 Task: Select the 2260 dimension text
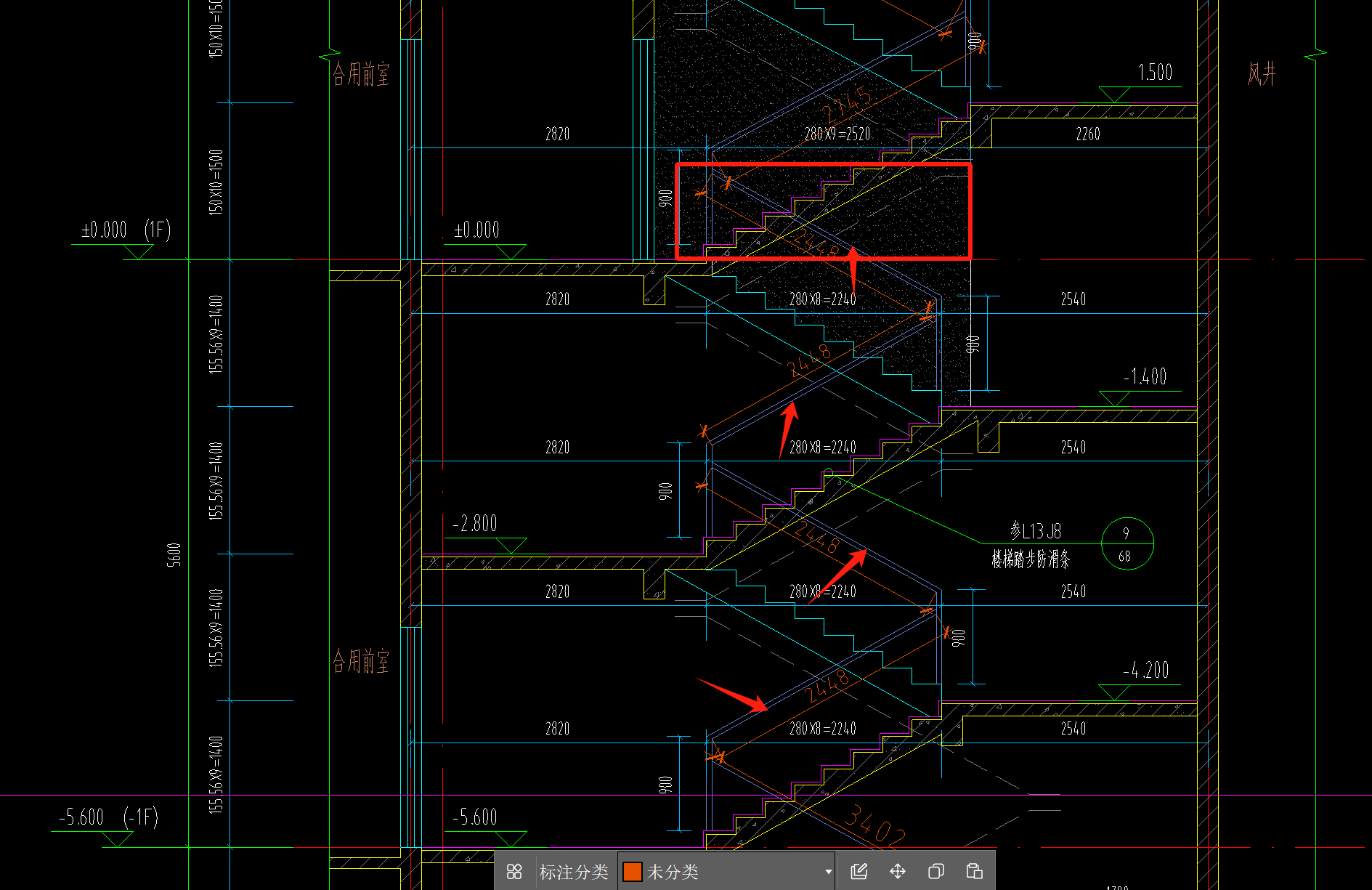[1088, 134]
